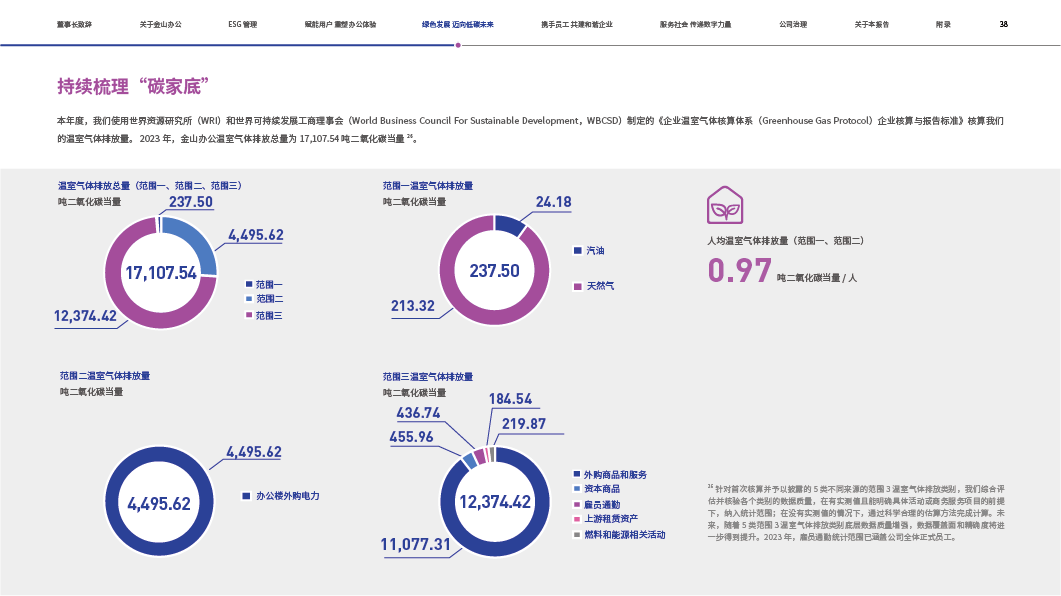Go to the 关于金山办公 section tab

tap(160, 24)
